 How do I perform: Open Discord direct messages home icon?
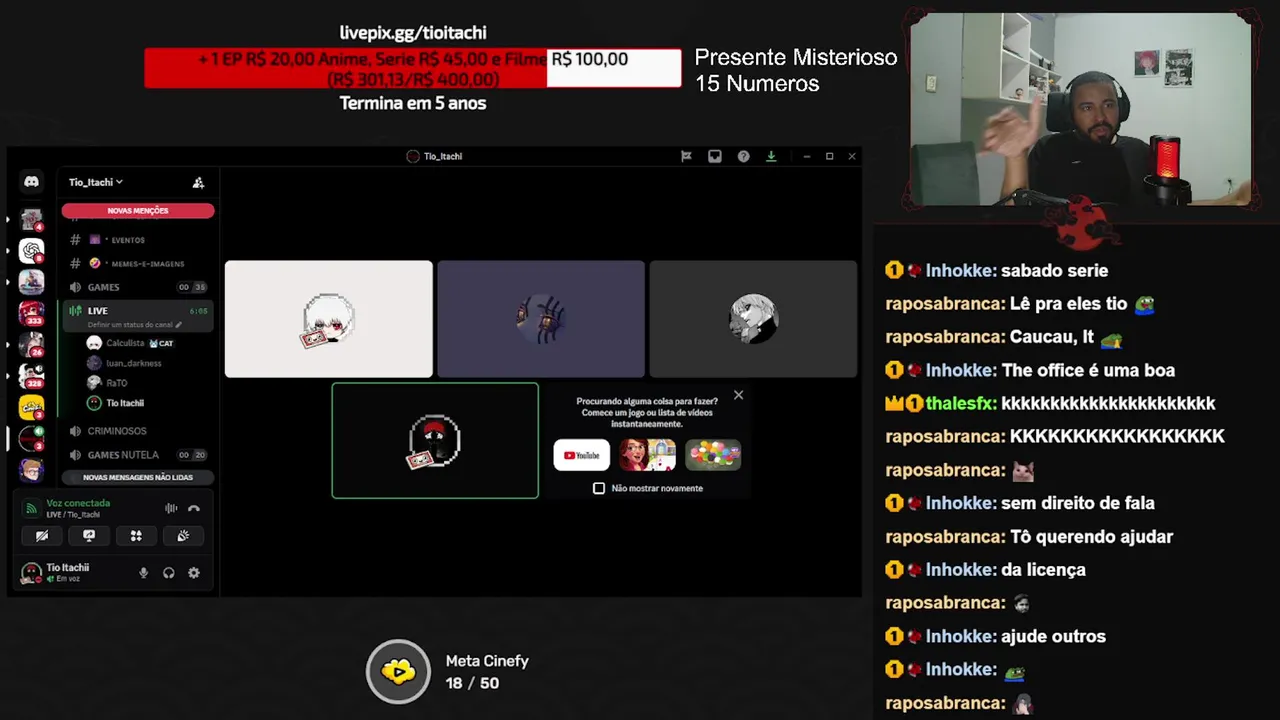31,182
